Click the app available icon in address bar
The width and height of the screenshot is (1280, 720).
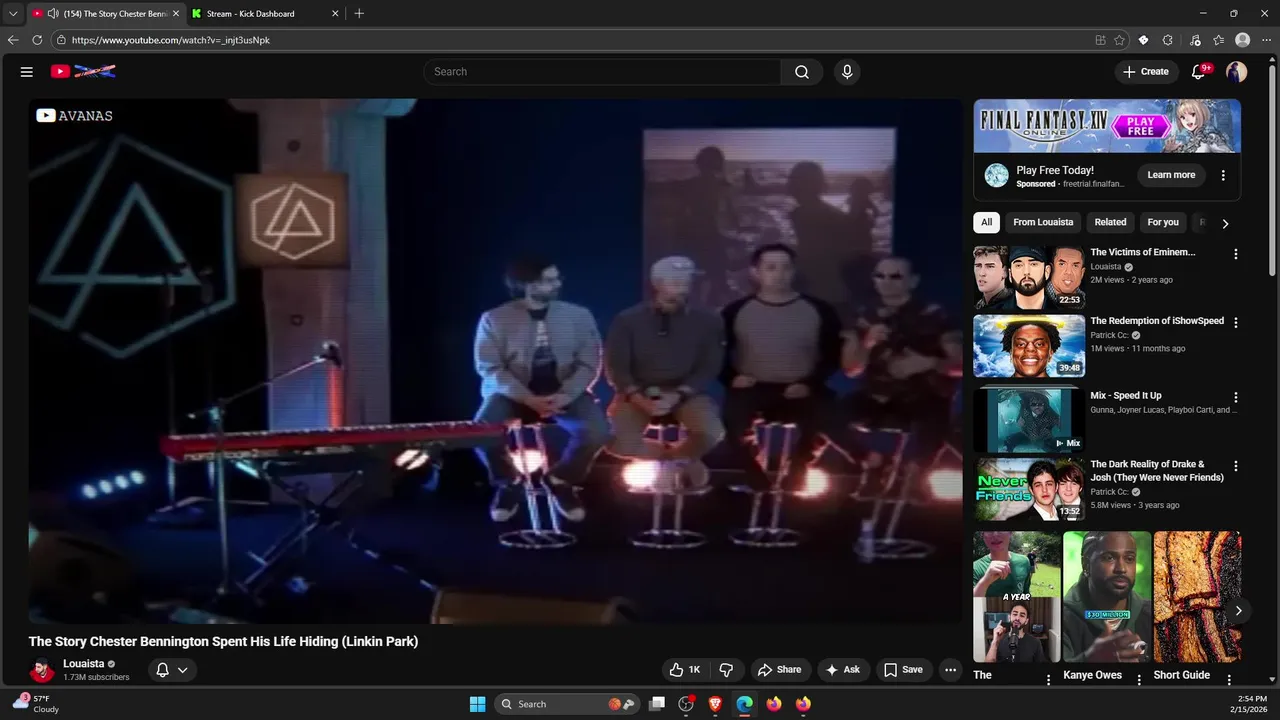(1100, 40)
